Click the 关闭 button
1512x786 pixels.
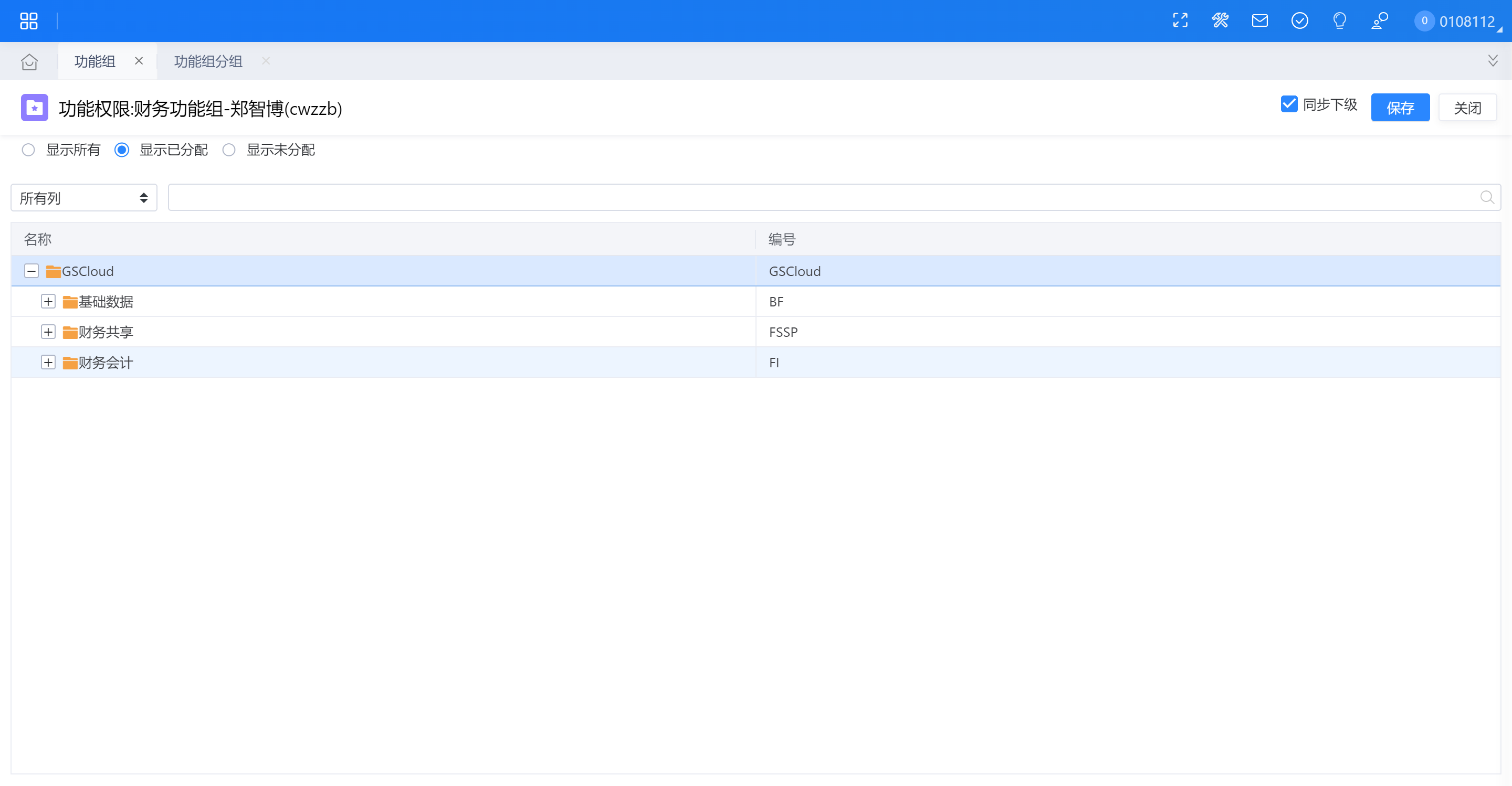(x=1467, y=108)
